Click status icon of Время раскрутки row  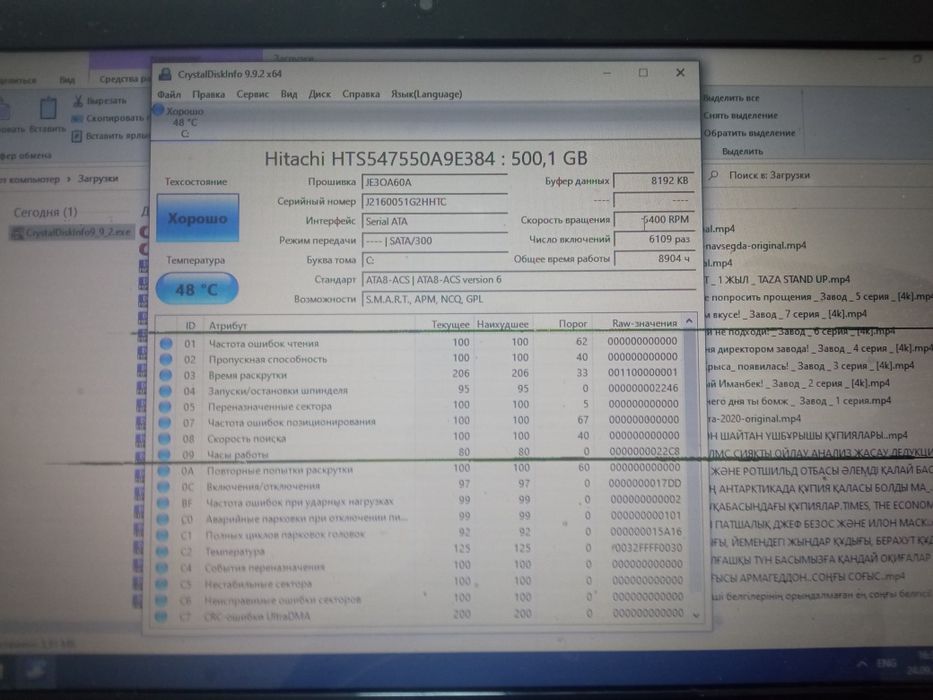click(x=166, y=375)
